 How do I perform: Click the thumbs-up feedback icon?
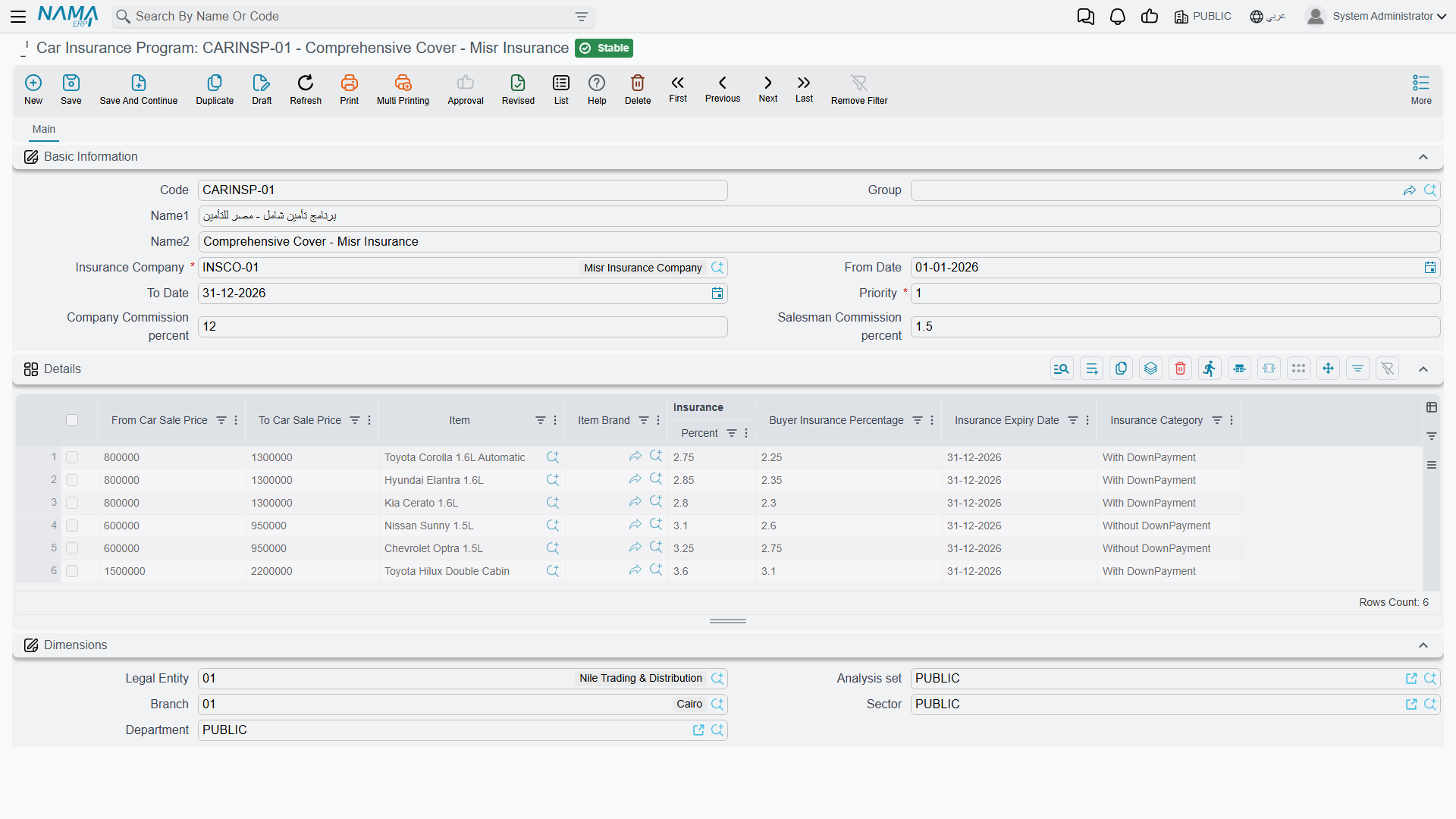[x=1150, y=17]
